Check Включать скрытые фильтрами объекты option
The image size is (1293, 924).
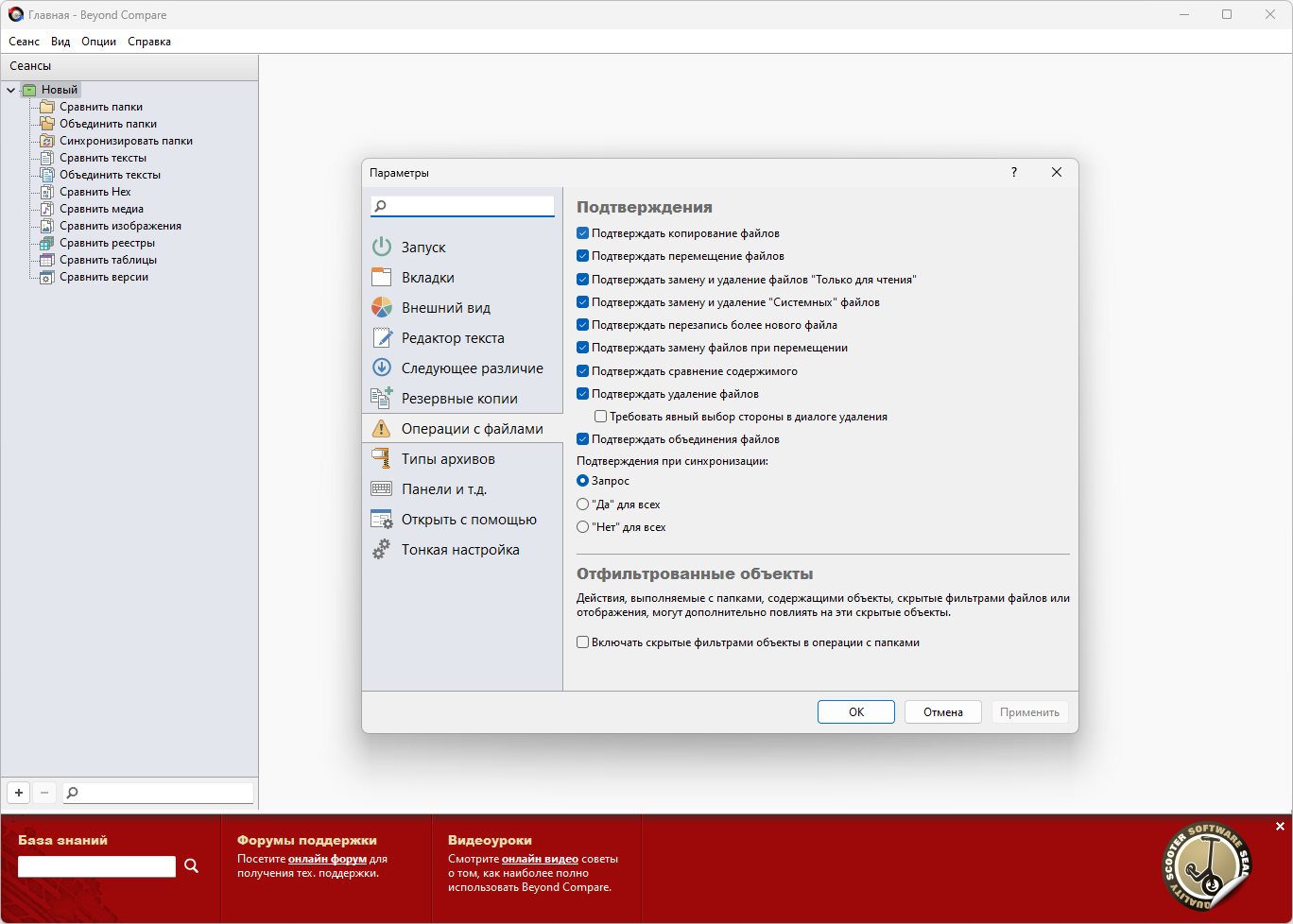(x=583, y=642)
